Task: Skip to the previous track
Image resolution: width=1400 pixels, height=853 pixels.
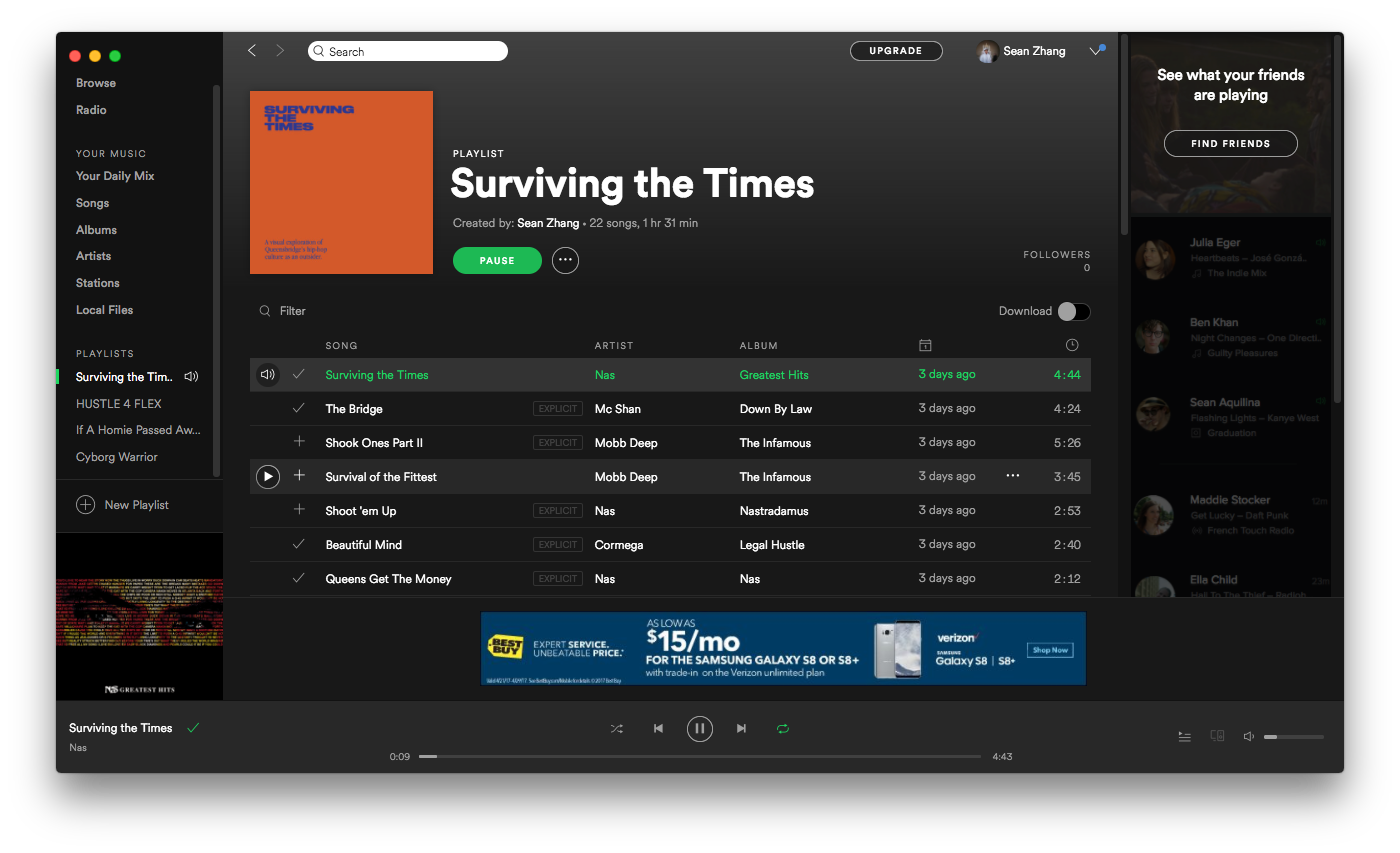Action: pos(658,729)
